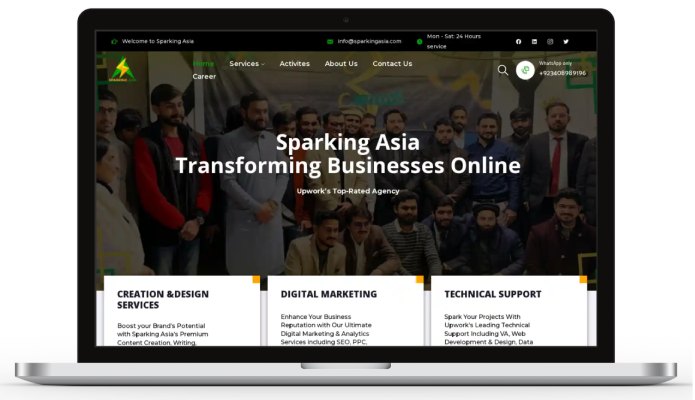Open the LinkedIn social icon

coord(534,41)
